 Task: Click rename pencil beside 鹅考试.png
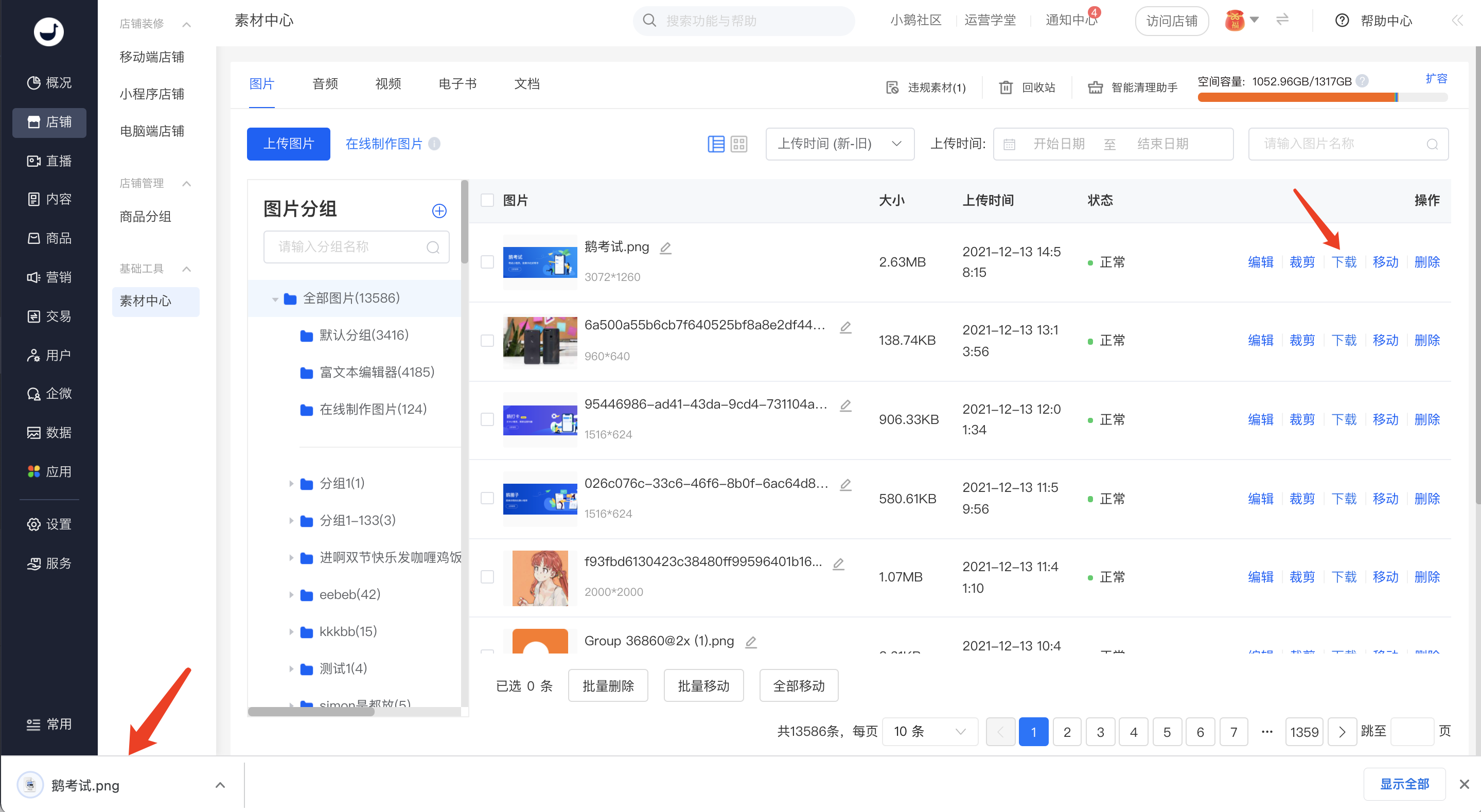[x=666, y=248]
